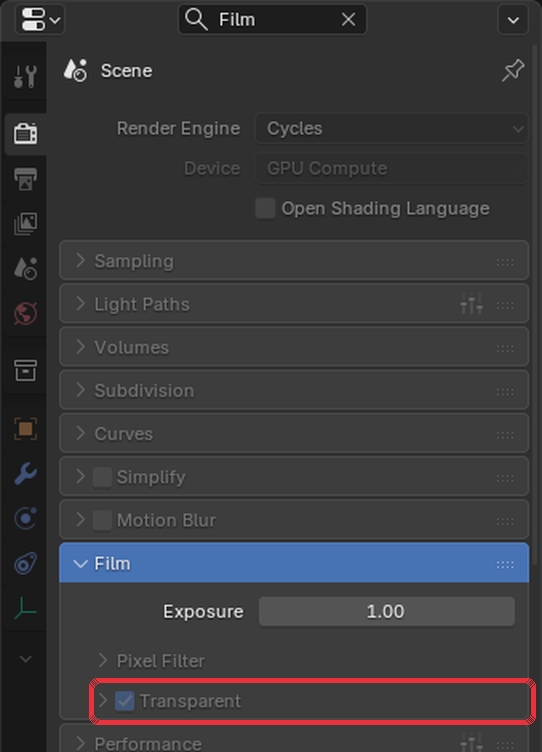This screenshot has height=752, width=542.
Task: Open the properties options dropdown arrow
Action: pyautogui.click(x=513, y=20)
